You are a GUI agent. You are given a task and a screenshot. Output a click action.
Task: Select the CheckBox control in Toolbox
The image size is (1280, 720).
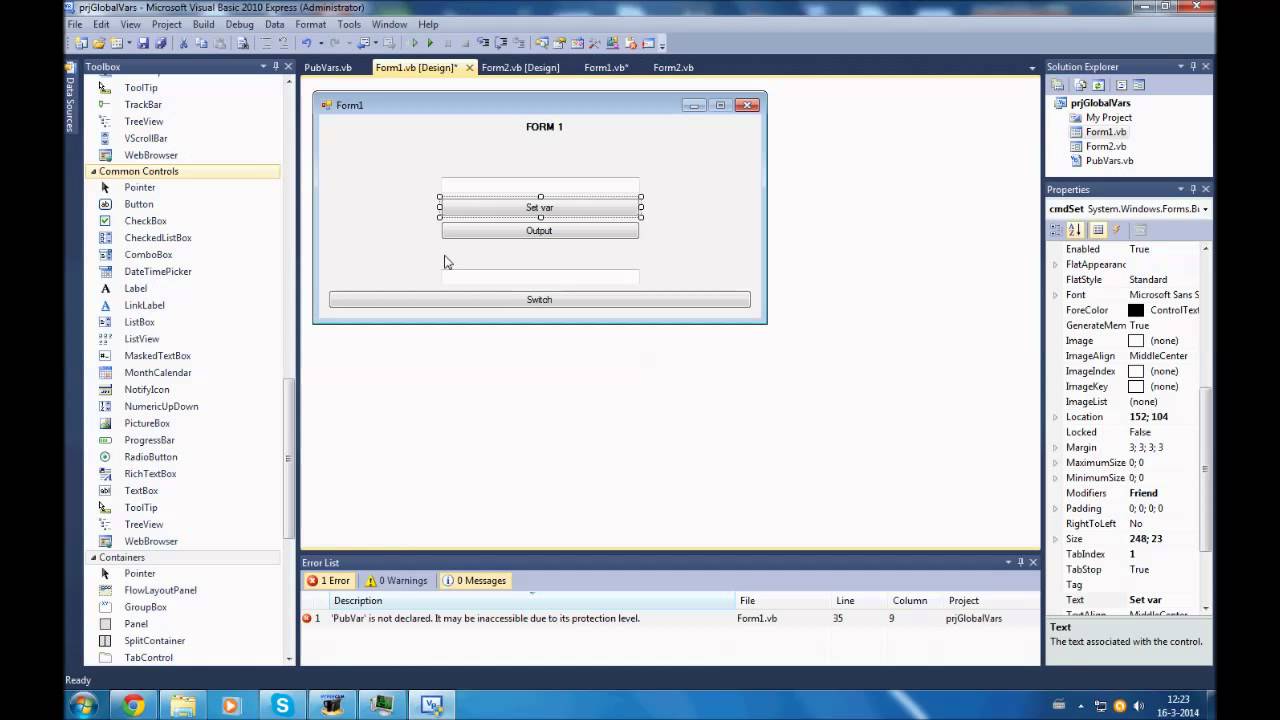[145, 221]
